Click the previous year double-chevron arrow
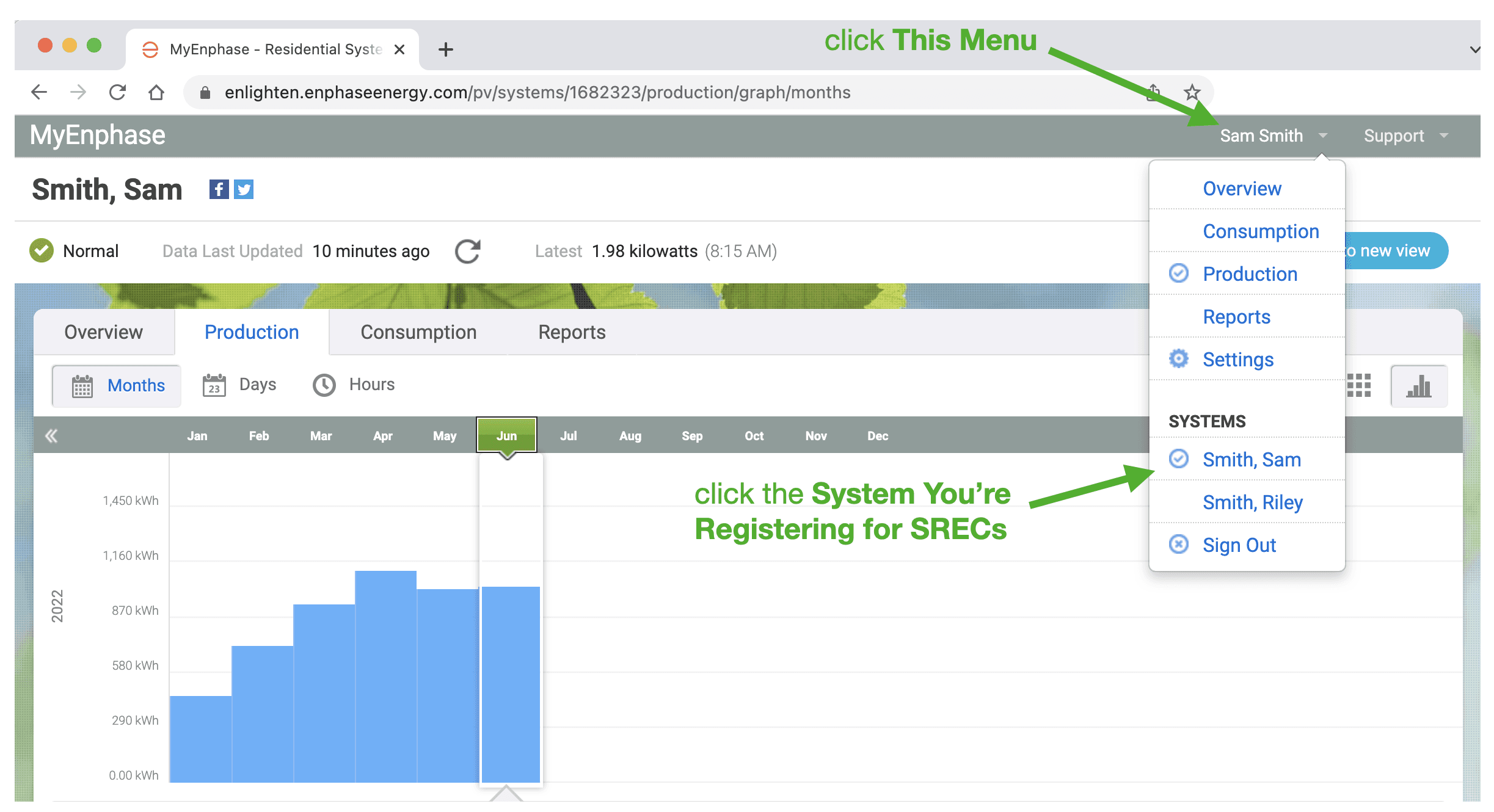This screenshot has width=1494, height=812. (x=51, y=436)
